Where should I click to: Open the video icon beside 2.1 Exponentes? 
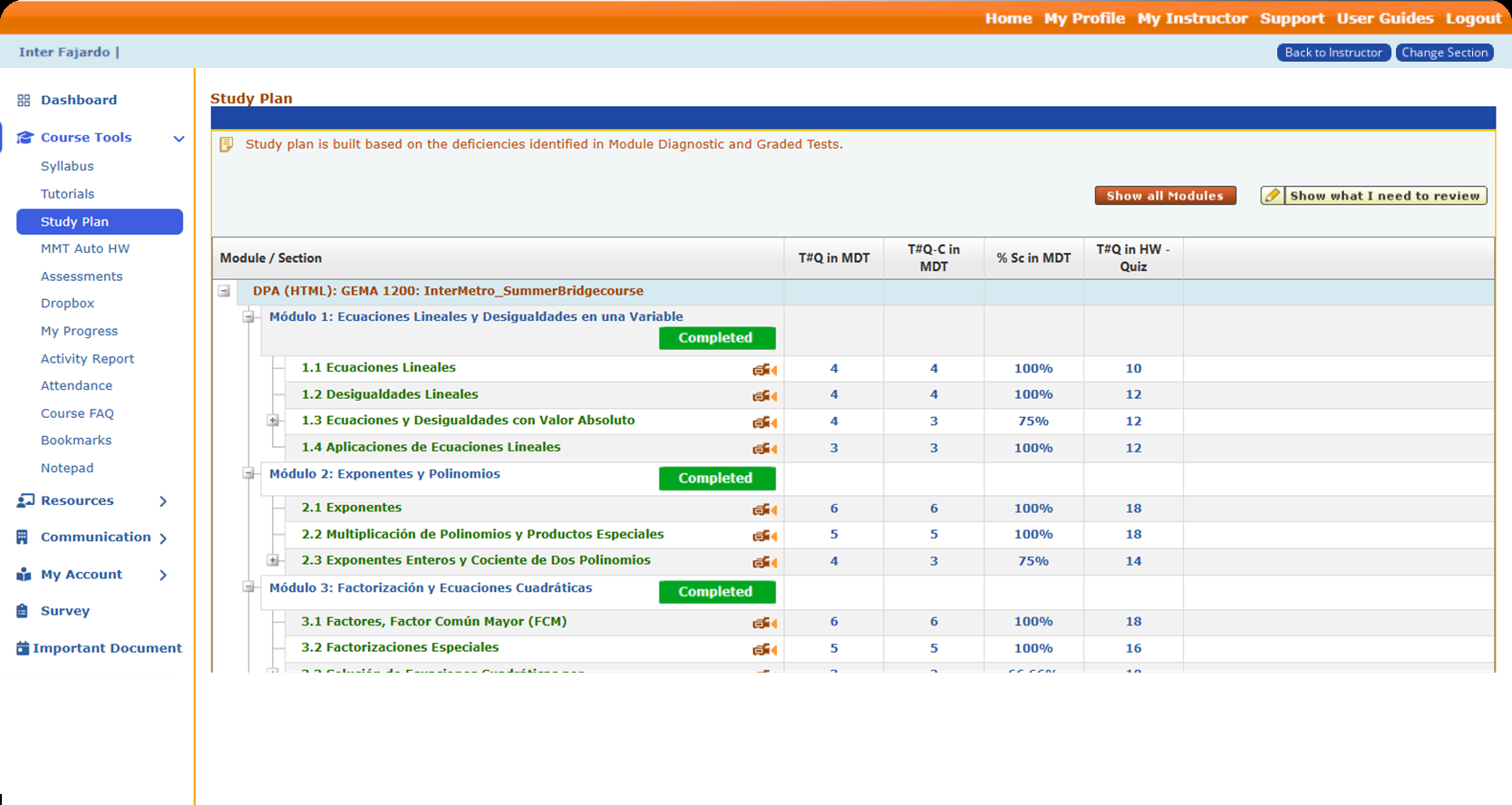click(764, 509)
